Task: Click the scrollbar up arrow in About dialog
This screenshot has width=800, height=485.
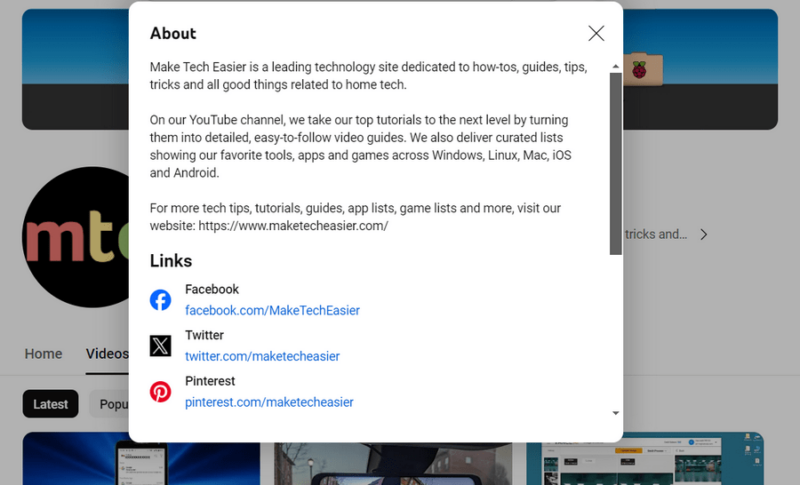Action: click(x=616, y=66)
